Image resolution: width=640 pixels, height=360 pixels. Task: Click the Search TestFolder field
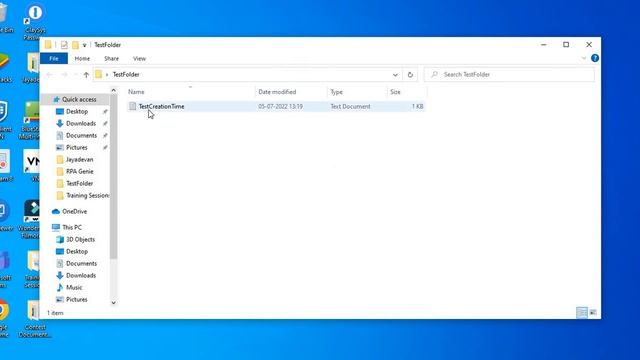509,75
